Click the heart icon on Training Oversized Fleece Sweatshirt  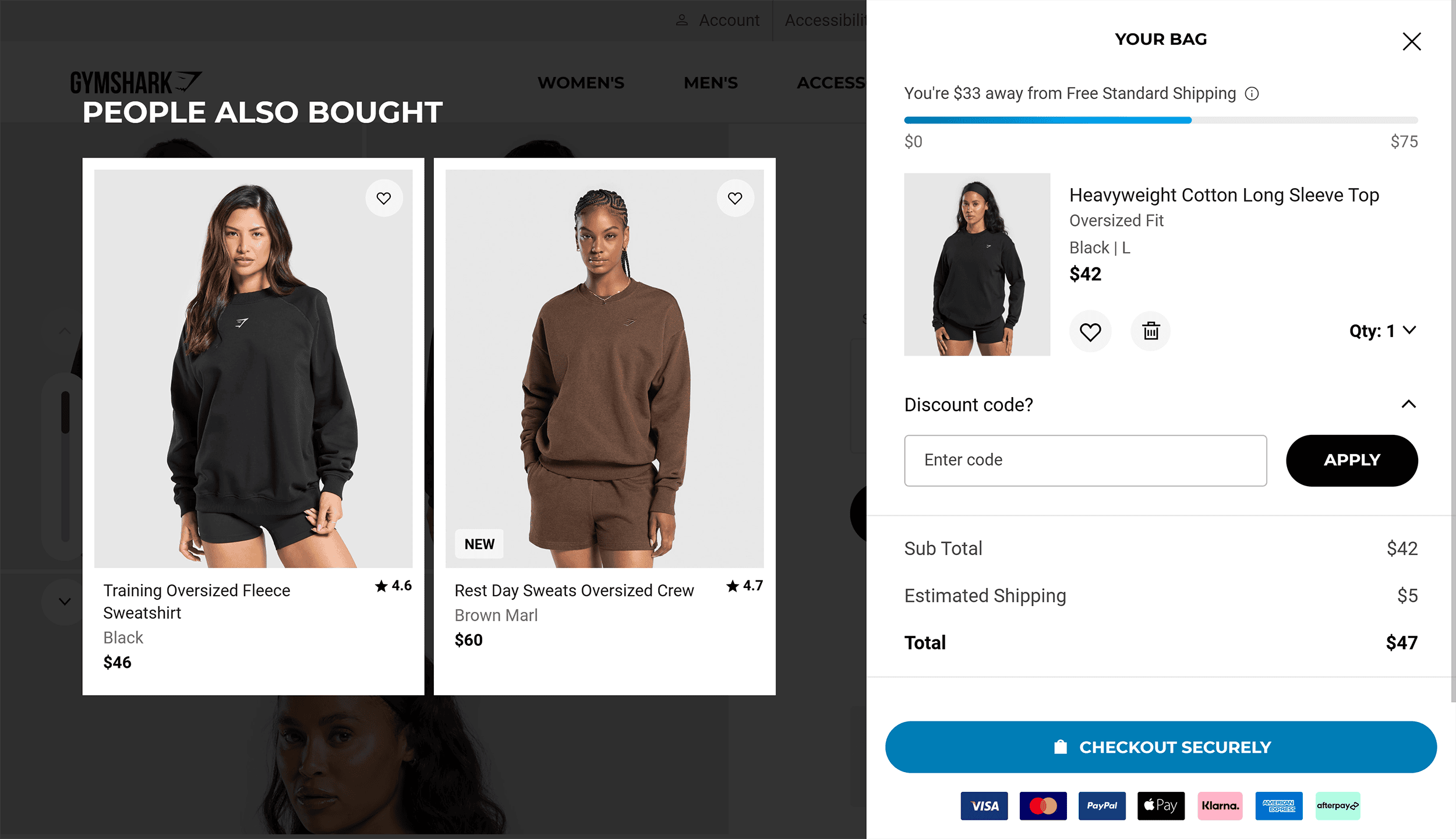coord(383,198)
